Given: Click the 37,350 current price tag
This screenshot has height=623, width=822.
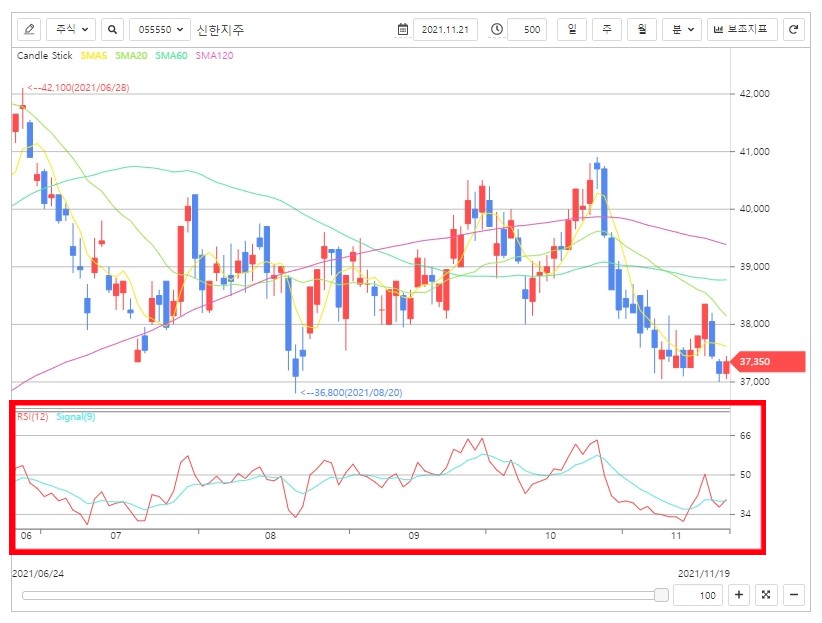Looking at the screenshot, I should [767, 361].
